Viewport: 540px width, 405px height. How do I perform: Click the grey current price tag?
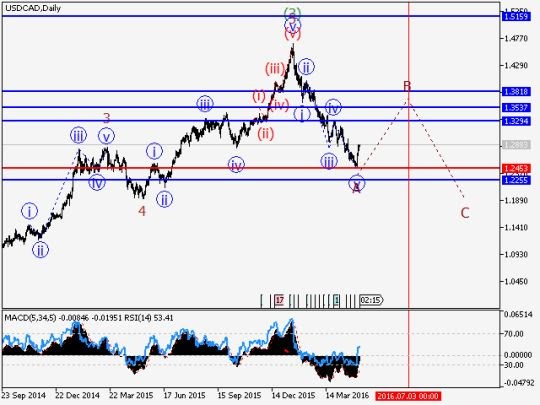(516, 145)
